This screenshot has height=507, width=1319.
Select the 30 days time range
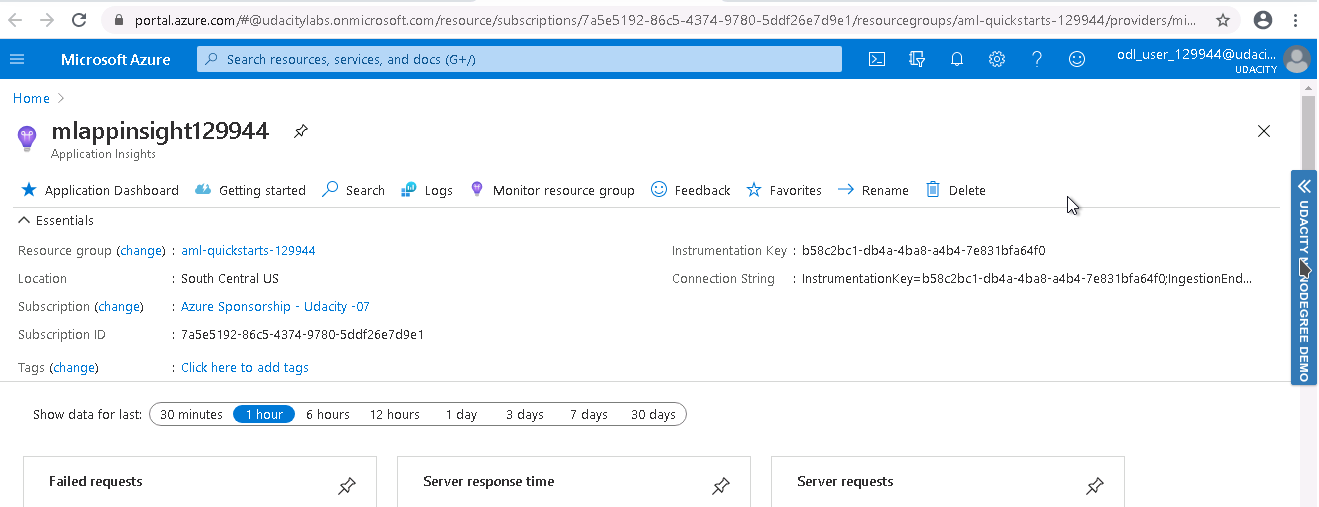(653, 414)
